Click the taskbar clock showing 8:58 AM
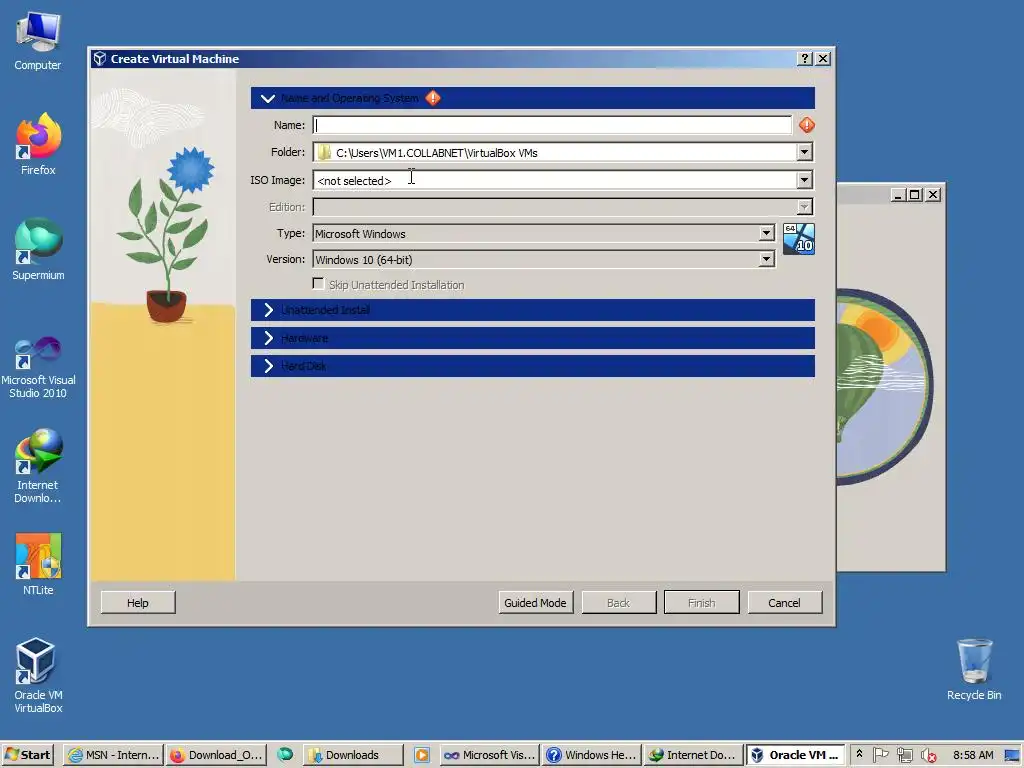 [973, 755]
